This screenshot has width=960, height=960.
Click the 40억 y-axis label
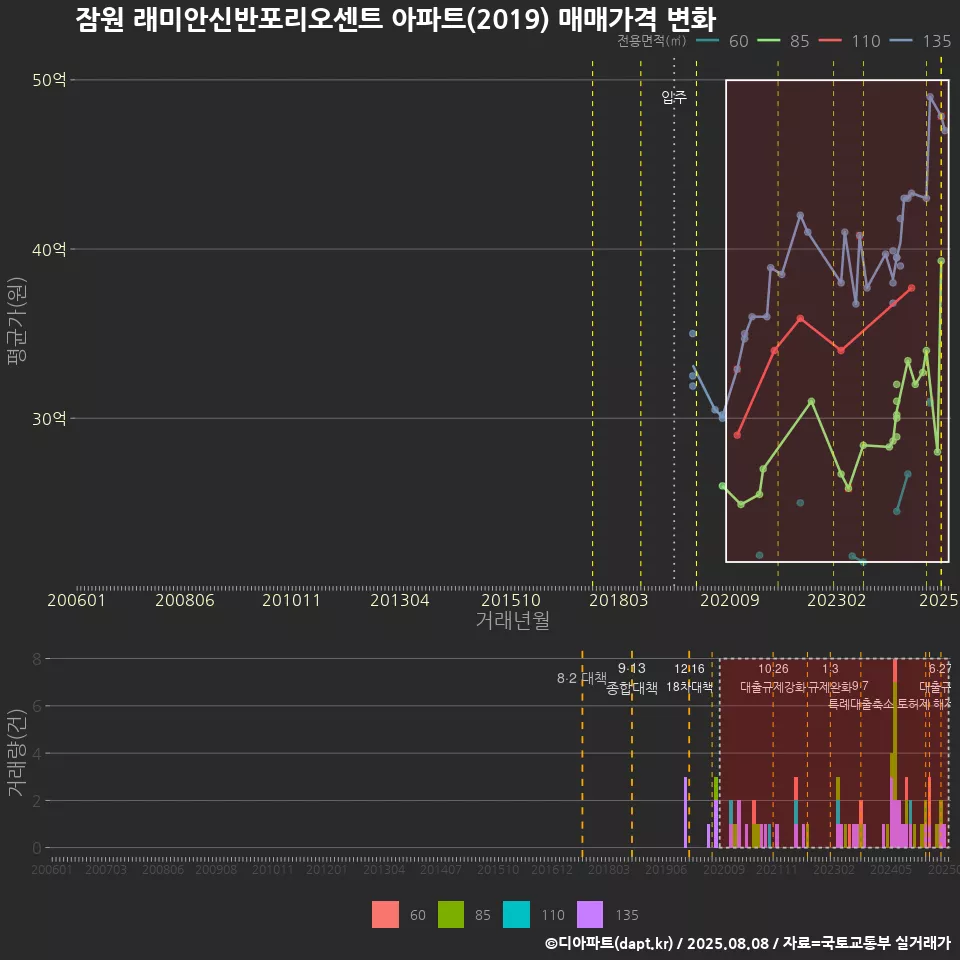point(49,249)
